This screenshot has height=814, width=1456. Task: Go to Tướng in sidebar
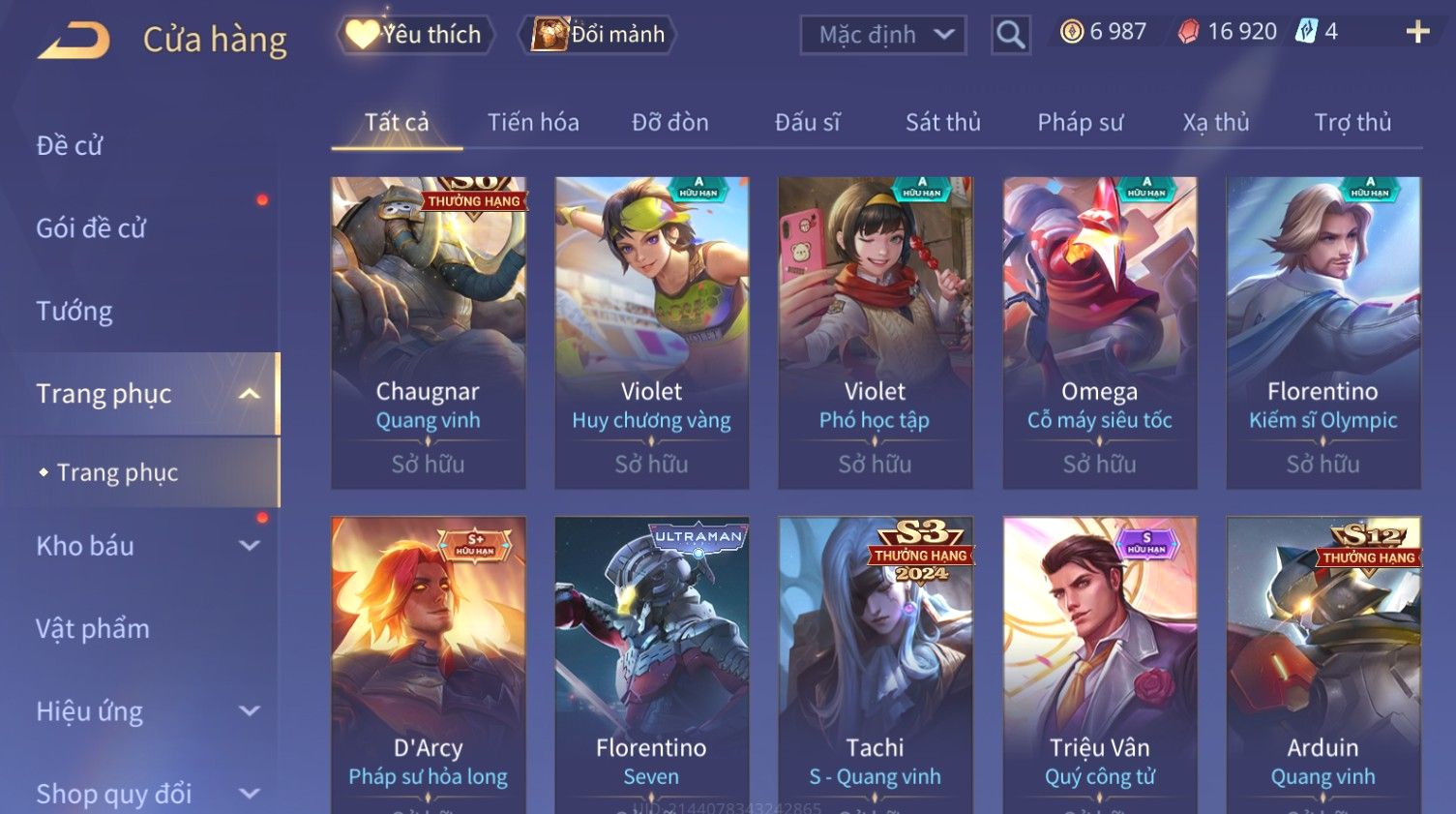click(x=74, y=312)
